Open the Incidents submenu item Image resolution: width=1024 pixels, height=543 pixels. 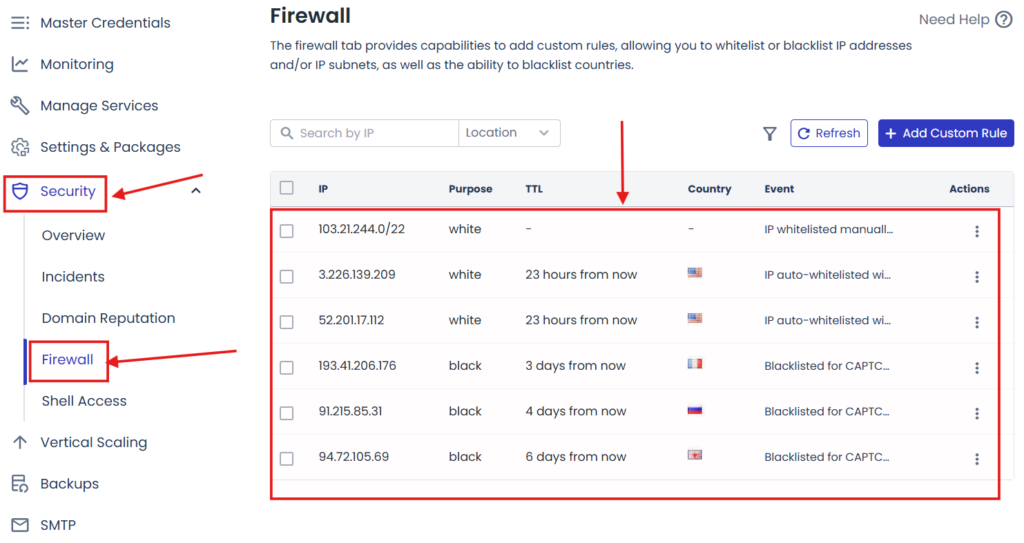tap(73, 277)
